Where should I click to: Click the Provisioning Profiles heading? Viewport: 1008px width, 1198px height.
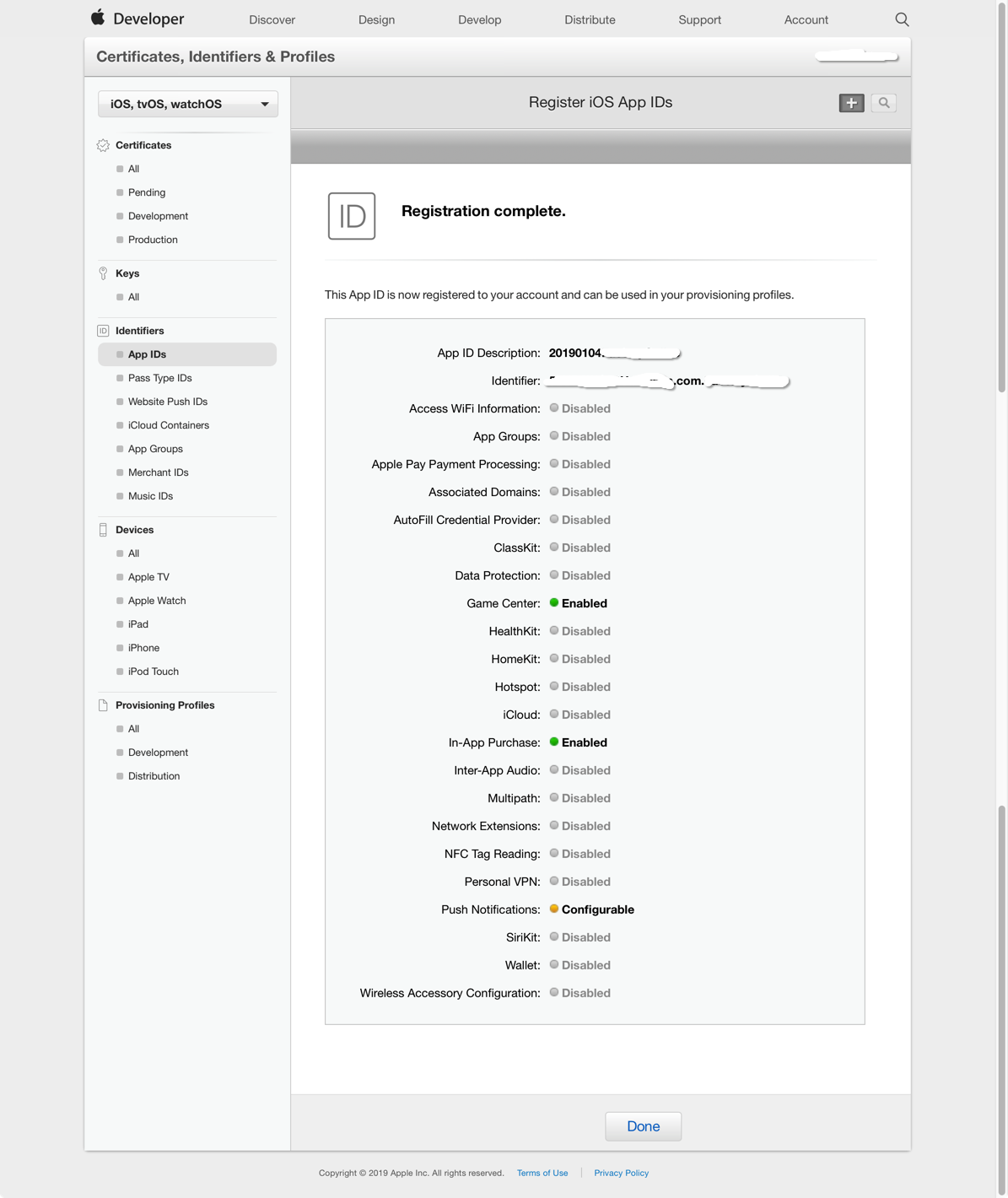point(164,705)
